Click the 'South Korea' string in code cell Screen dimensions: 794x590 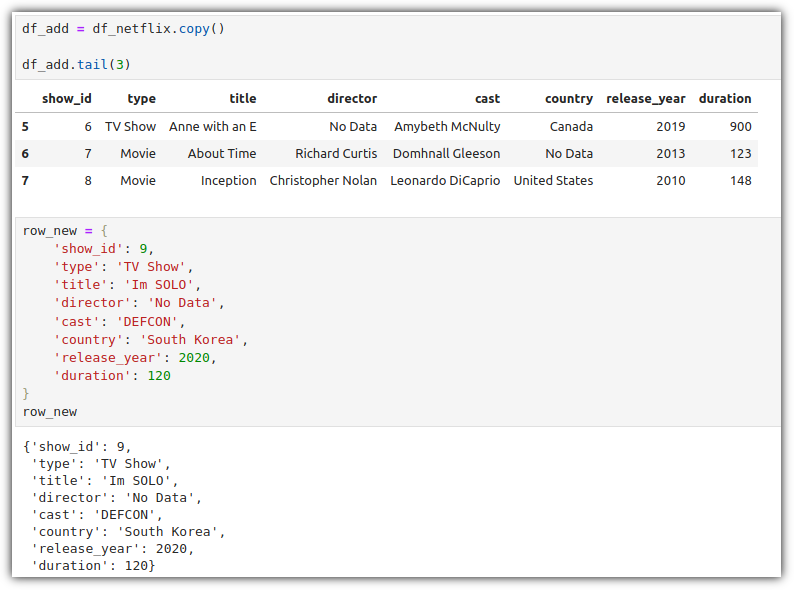tap(190, 340)
